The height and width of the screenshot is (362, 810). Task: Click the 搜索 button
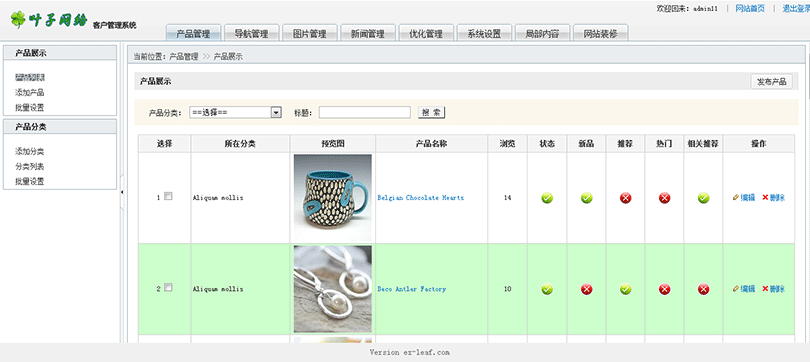pos(431,113)
